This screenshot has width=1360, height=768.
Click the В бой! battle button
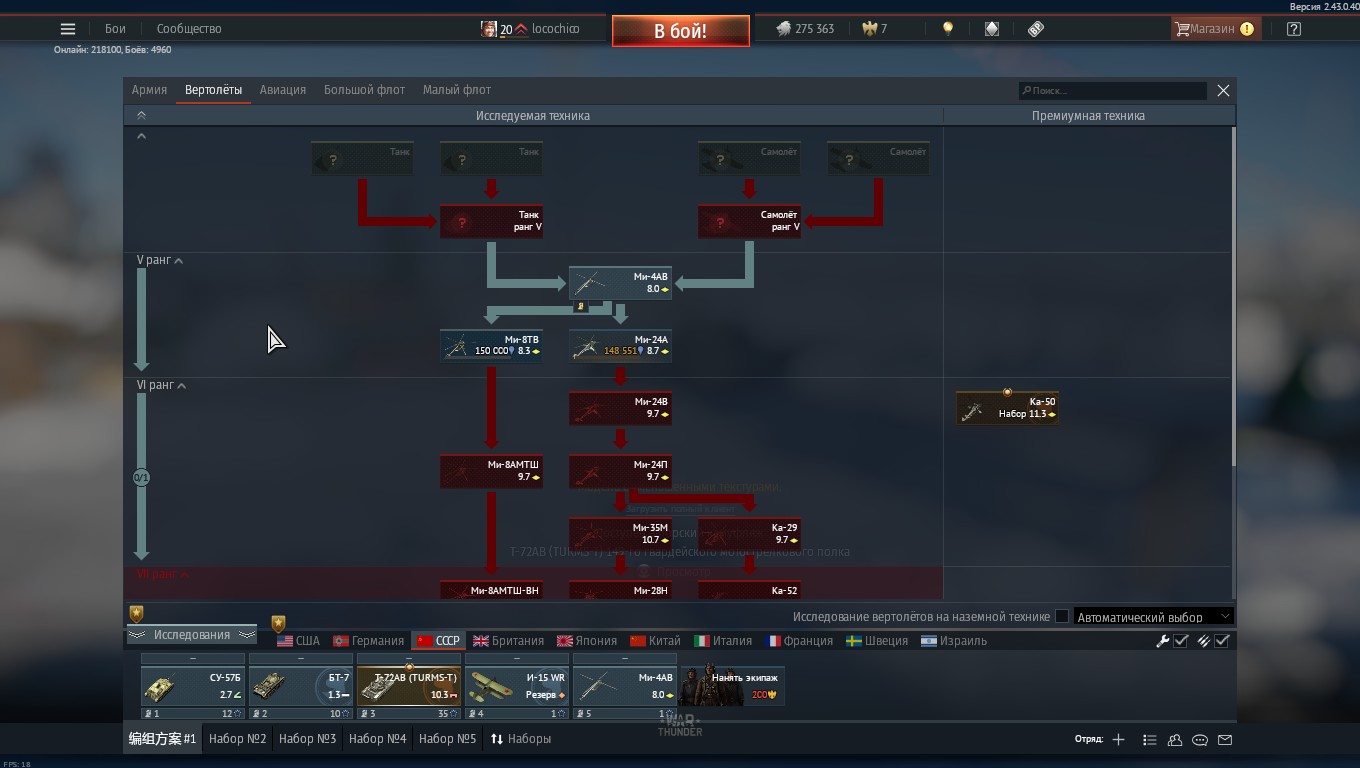pyautogui.click(x=681, y=31)
